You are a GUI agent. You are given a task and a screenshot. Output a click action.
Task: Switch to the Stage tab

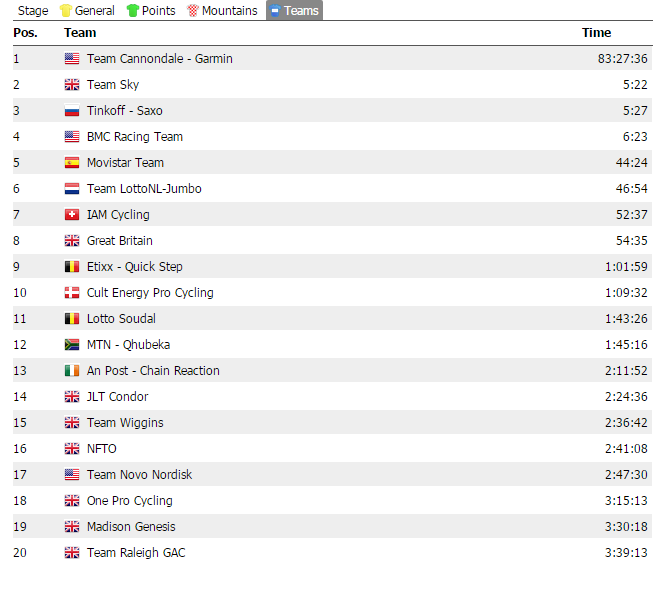[33, 11]
